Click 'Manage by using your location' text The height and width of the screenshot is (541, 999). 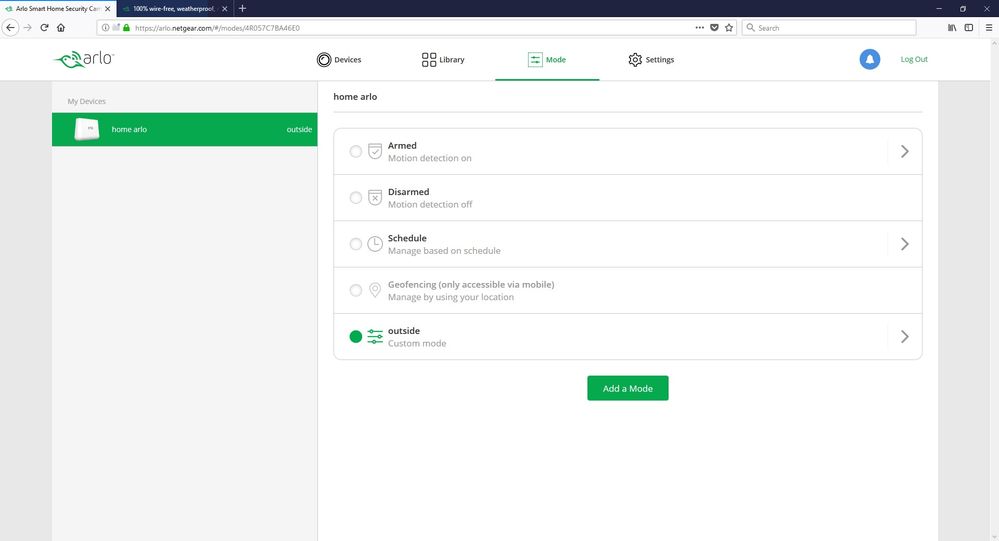(x=450, y=297)
